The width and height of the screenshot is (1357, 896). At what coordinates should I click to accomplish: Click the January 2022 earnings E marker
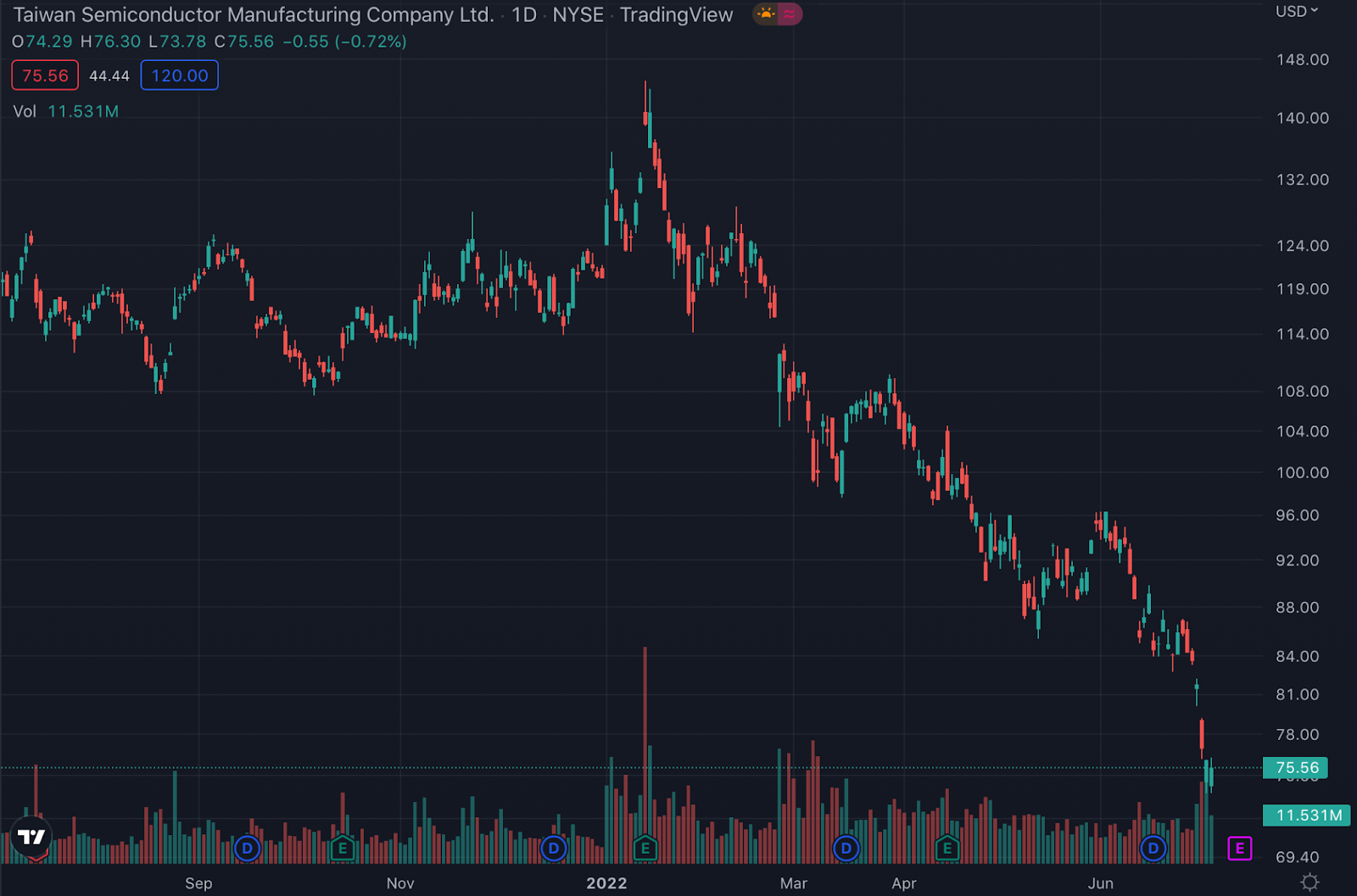pos(645,848)
